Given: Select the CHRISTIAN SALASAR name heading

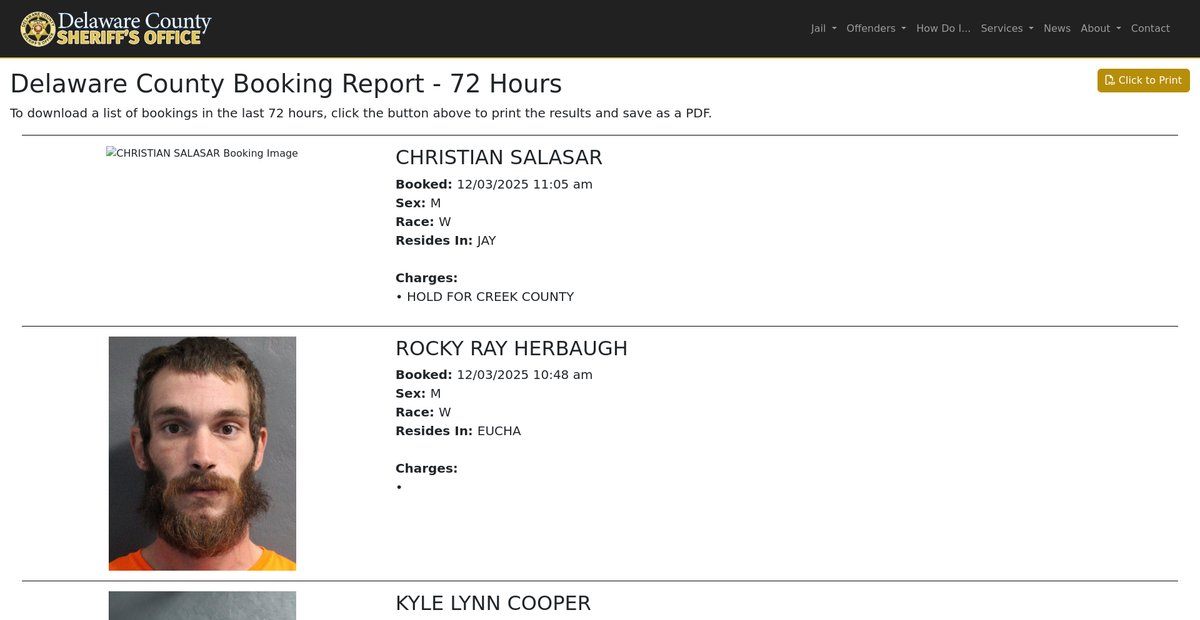Looking at the screenshot, I should pyautogui.click(x=499, y=157).
